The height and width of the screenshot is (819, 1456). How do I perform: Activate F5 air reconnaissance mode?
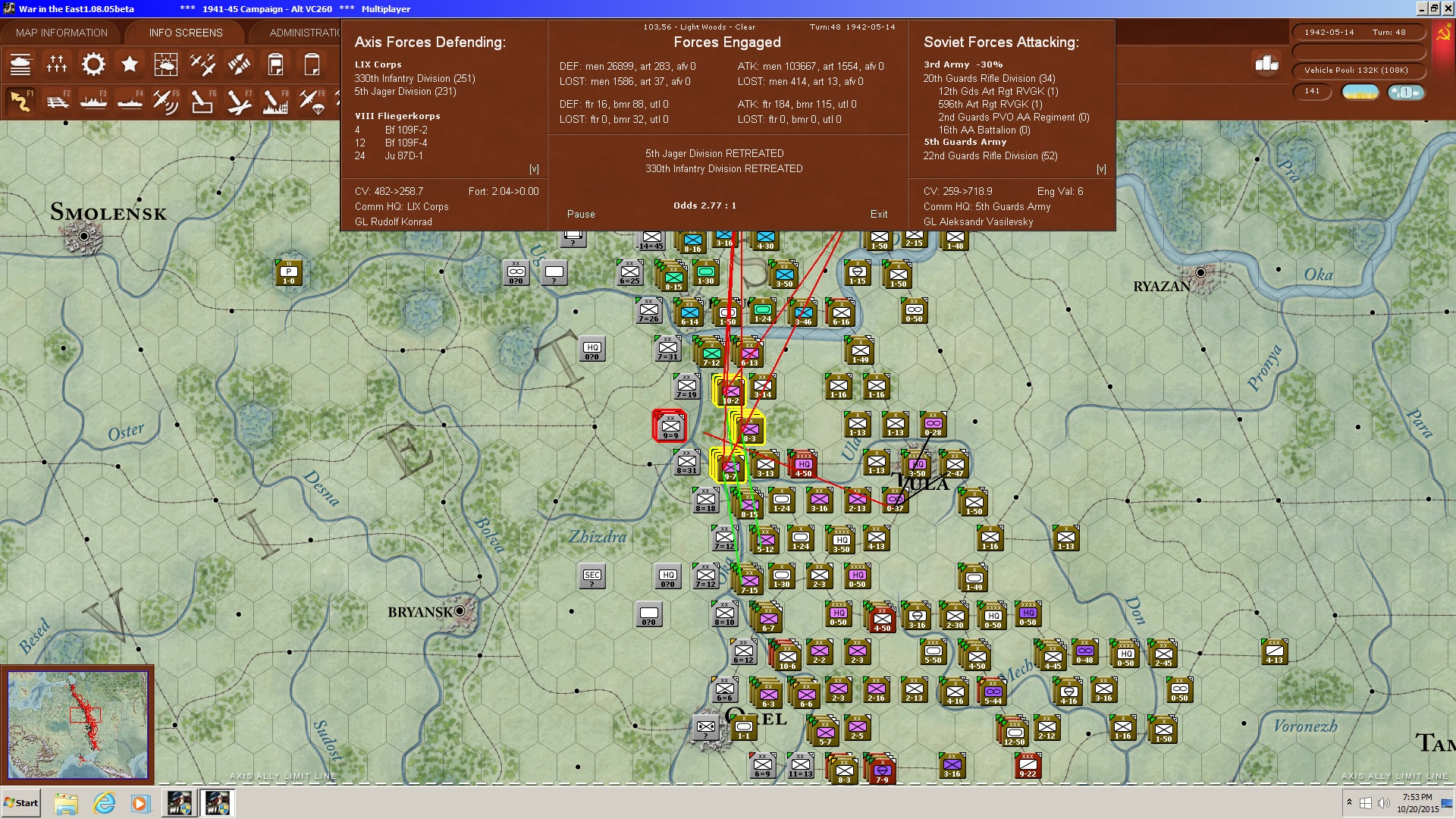166,101
